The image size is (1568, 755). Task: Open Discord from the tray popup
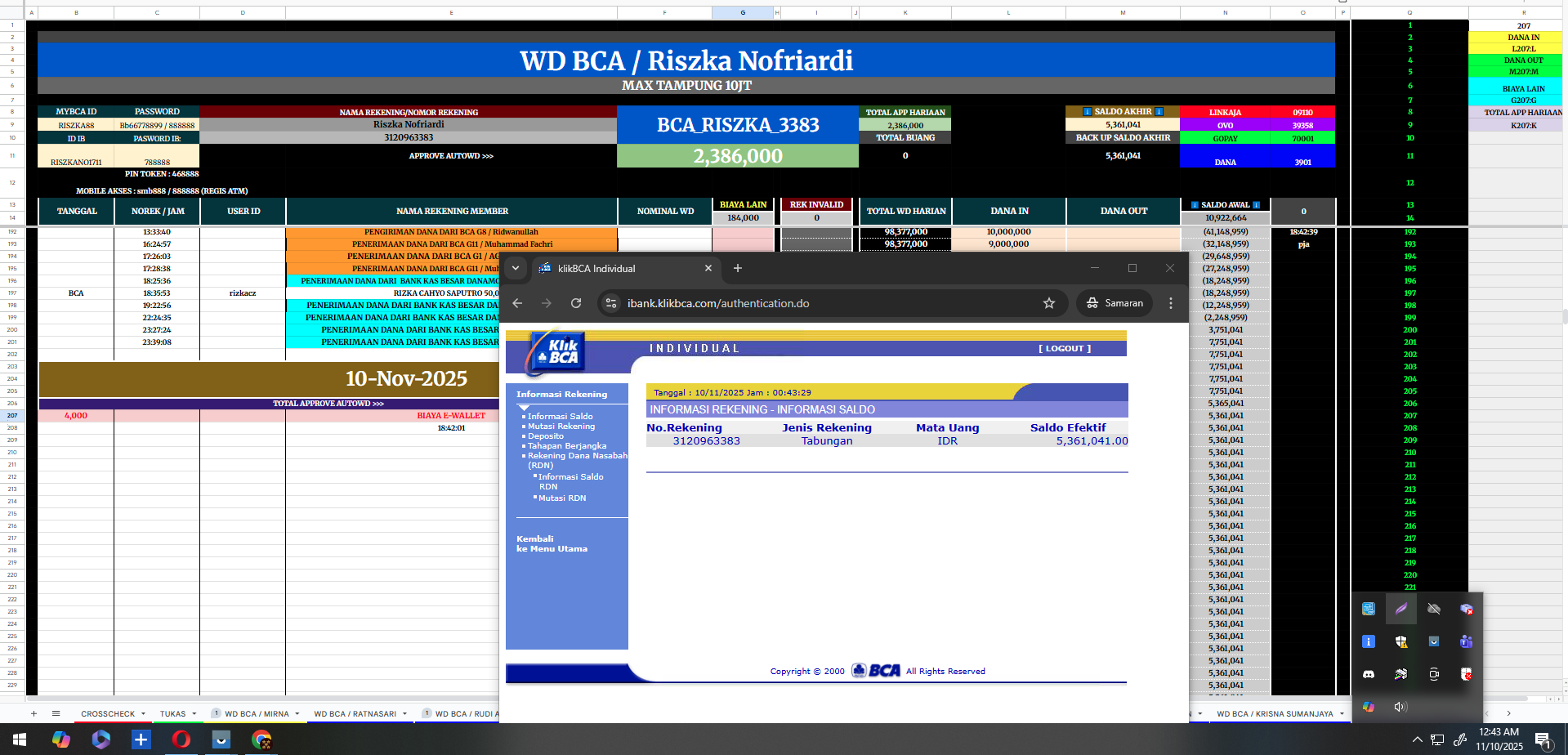pos(1369,674)
